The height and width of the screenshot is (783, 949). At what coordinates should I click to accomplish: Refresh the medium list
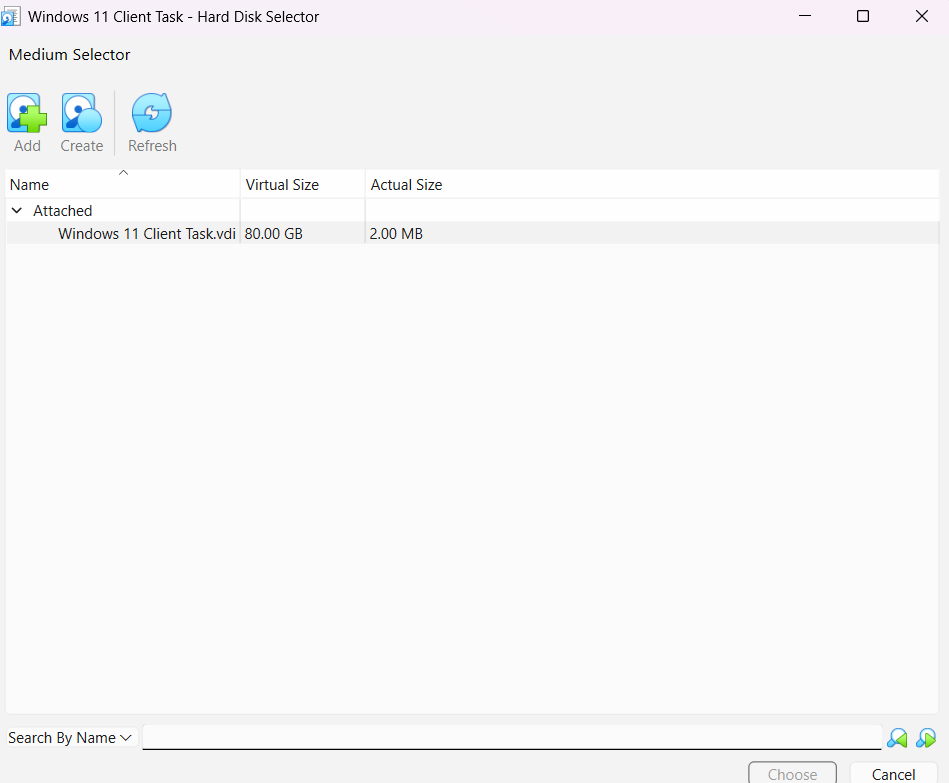152,114
